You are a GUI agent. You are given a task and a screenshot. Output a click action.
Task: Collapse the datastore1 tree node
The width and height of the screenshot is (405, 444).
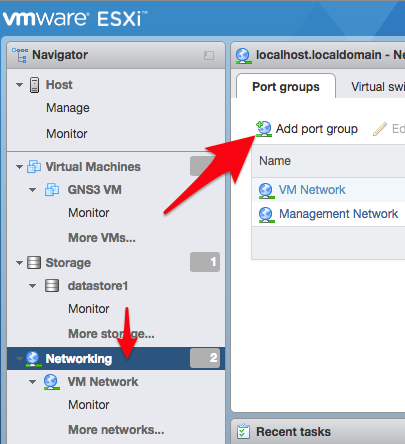tap(32, 286)
